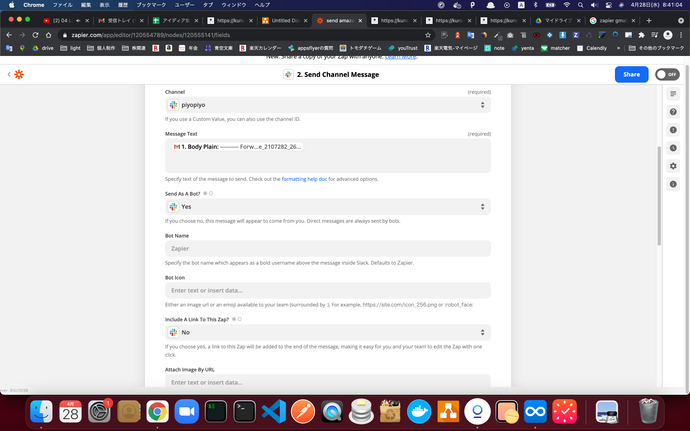Open a new Chrome tab
This screenshot has width=690, height=431.
point(649,20)
